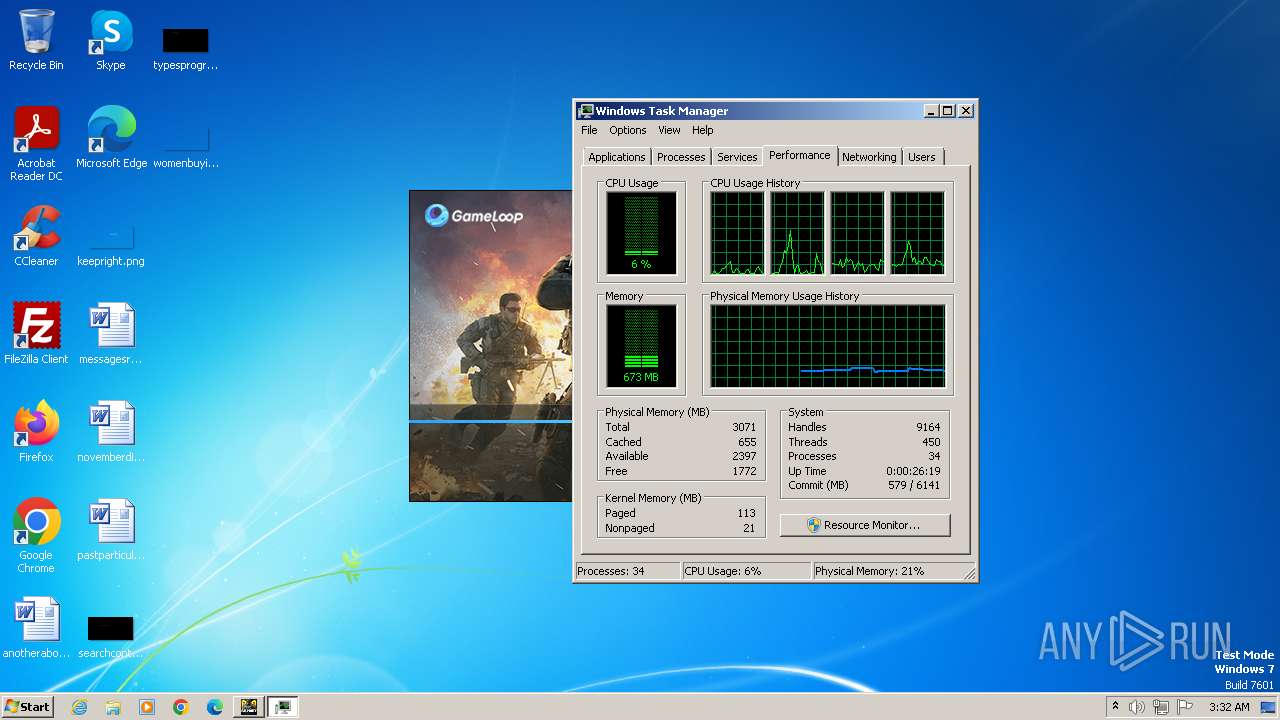Image resolution: width=1280 pixels, height=720 pixels.
Task: Launch Firefox from the desktop
Action: click(x=37, y=432)
